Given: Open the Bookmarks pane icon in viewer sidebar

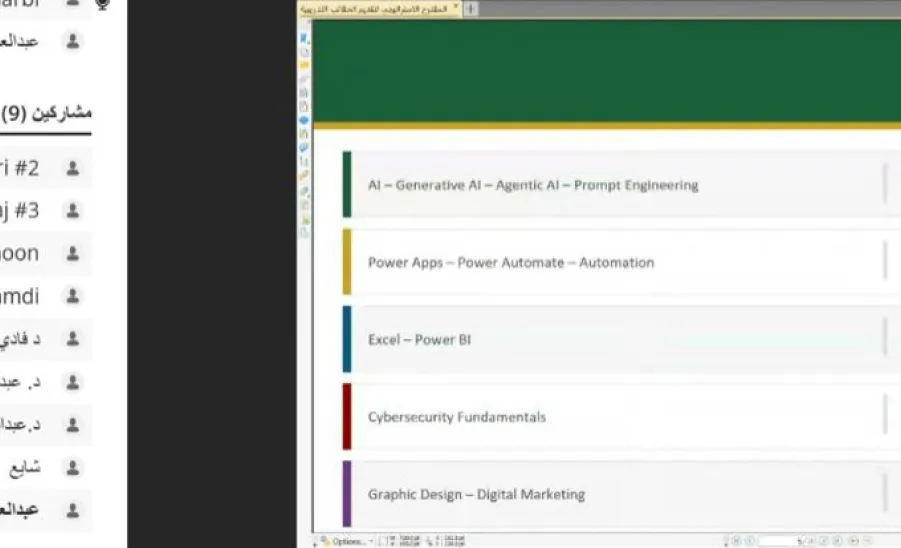Looking at the screenshot, I should [304, 38].
